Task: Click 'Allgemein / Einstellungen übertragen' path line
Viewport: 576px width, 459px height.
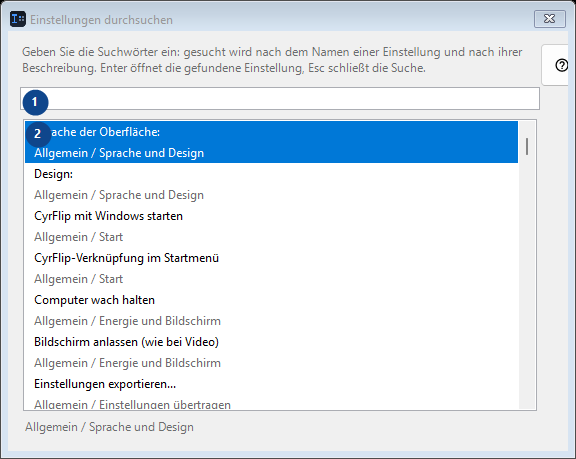Action: (x=132, y=404)
